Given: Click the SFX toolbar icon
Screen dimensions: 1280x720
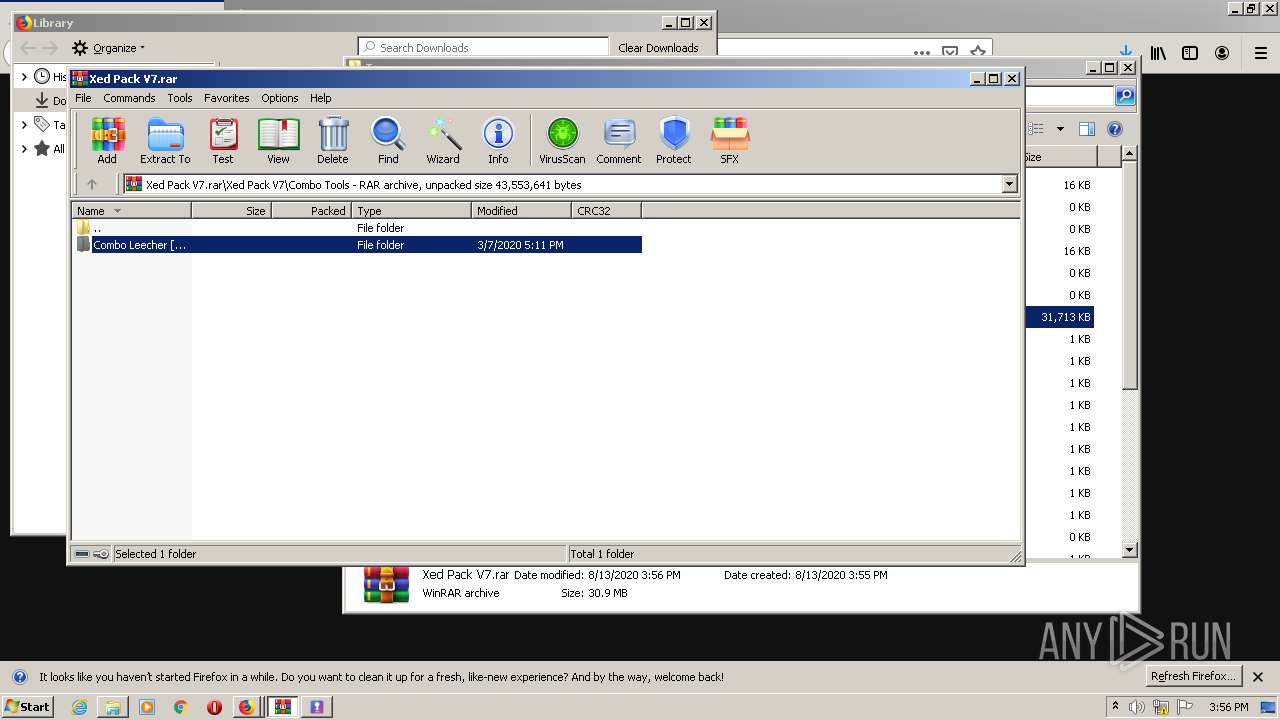Looking at the screenshot, I should coord(730,141).
